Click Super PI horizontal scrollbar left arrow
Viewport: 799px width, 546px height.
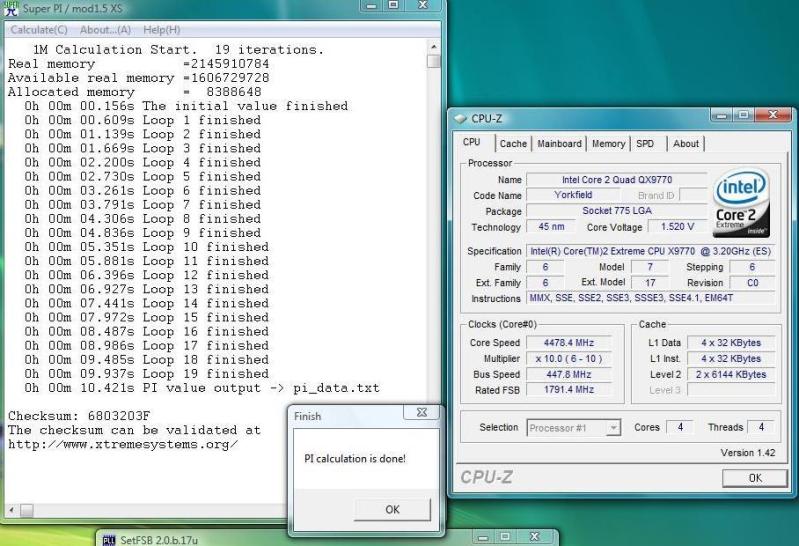pyautogui.click(x=12, y=511)
